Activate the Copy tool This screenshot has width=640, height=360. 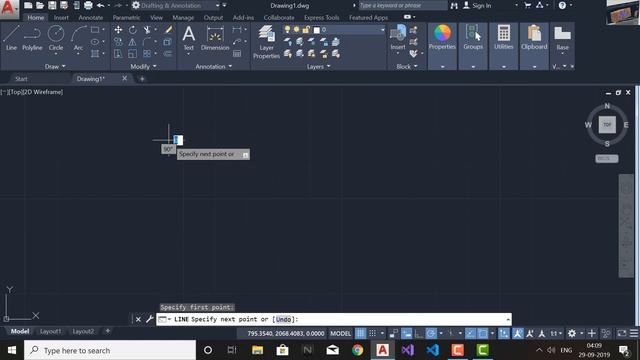point(118,42)
